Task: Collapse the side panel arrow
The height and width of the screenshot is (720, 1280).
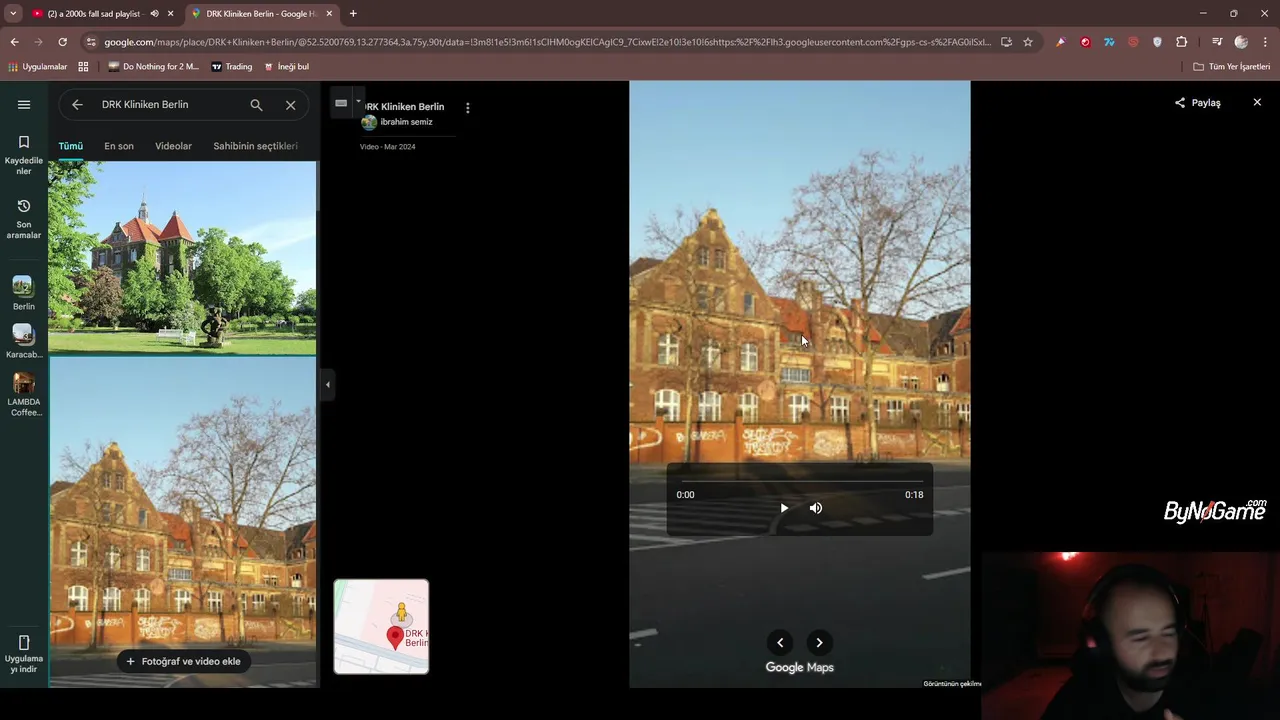Action: (x=327, y=384)
